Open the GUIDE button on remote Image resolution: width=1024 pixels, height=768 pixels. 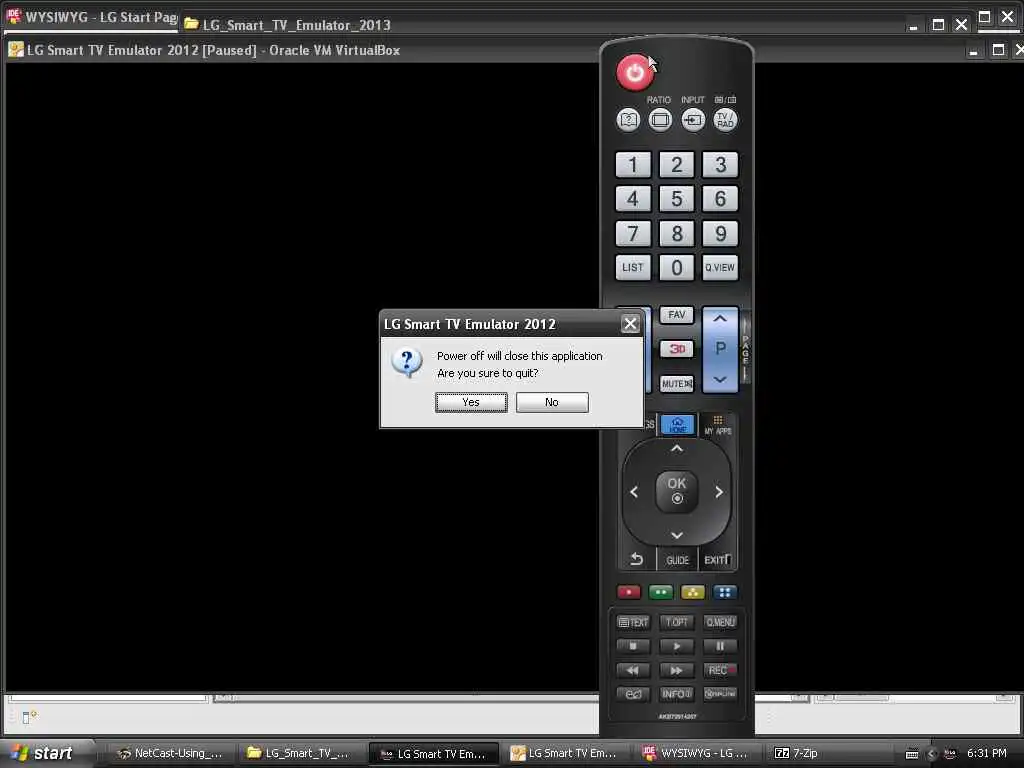(677, 560)
